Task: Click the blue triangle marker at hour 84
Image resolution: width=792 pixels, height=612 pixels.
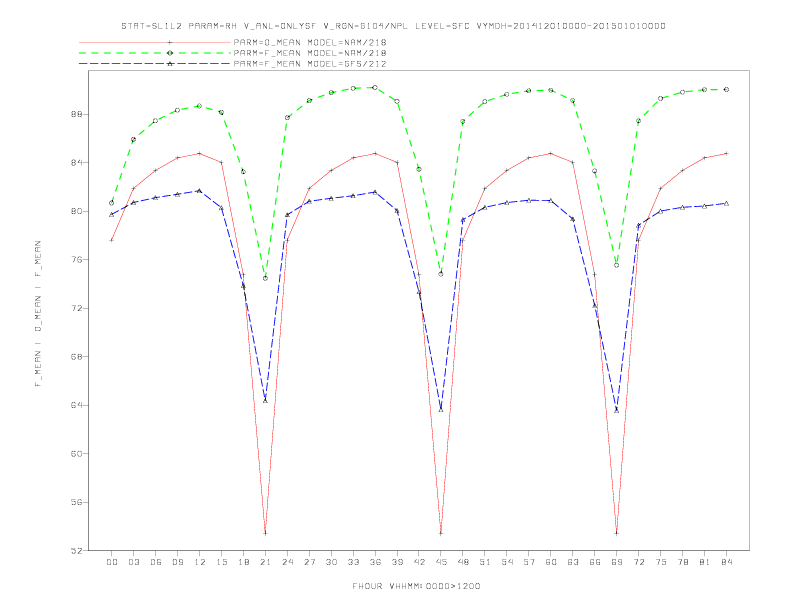Action: (x=726, y=203)
